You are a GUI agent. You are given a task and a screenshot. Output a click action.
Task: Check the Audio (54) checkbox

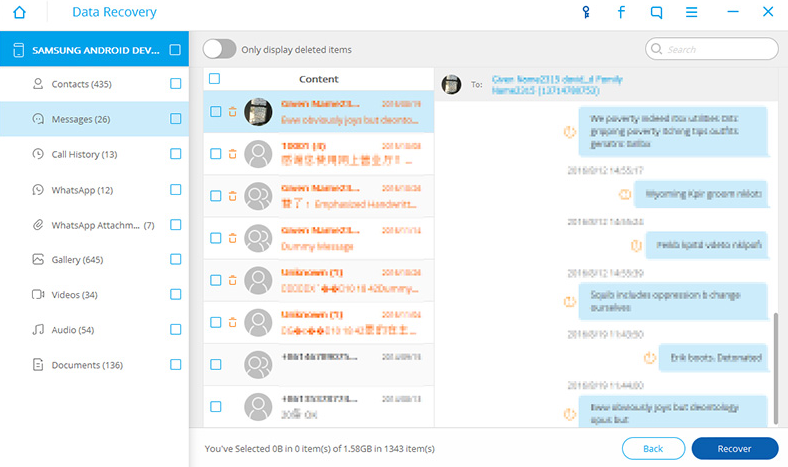point(175,329)
